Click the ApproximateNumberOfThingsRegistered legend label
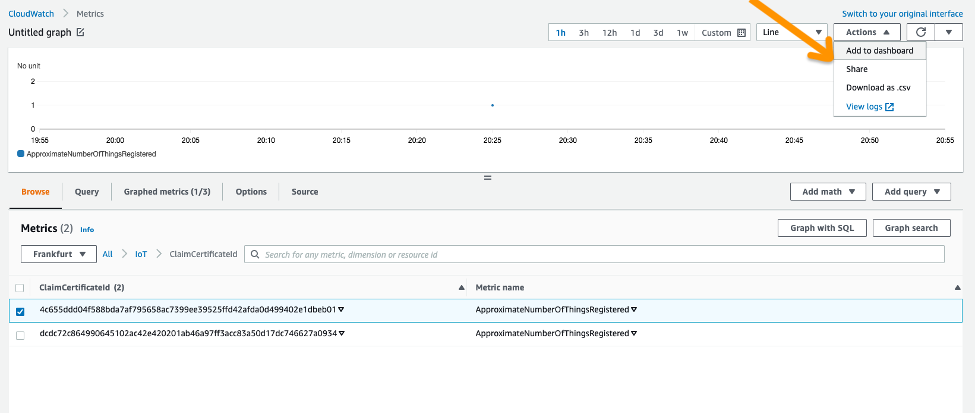 (x=92, y=153)
